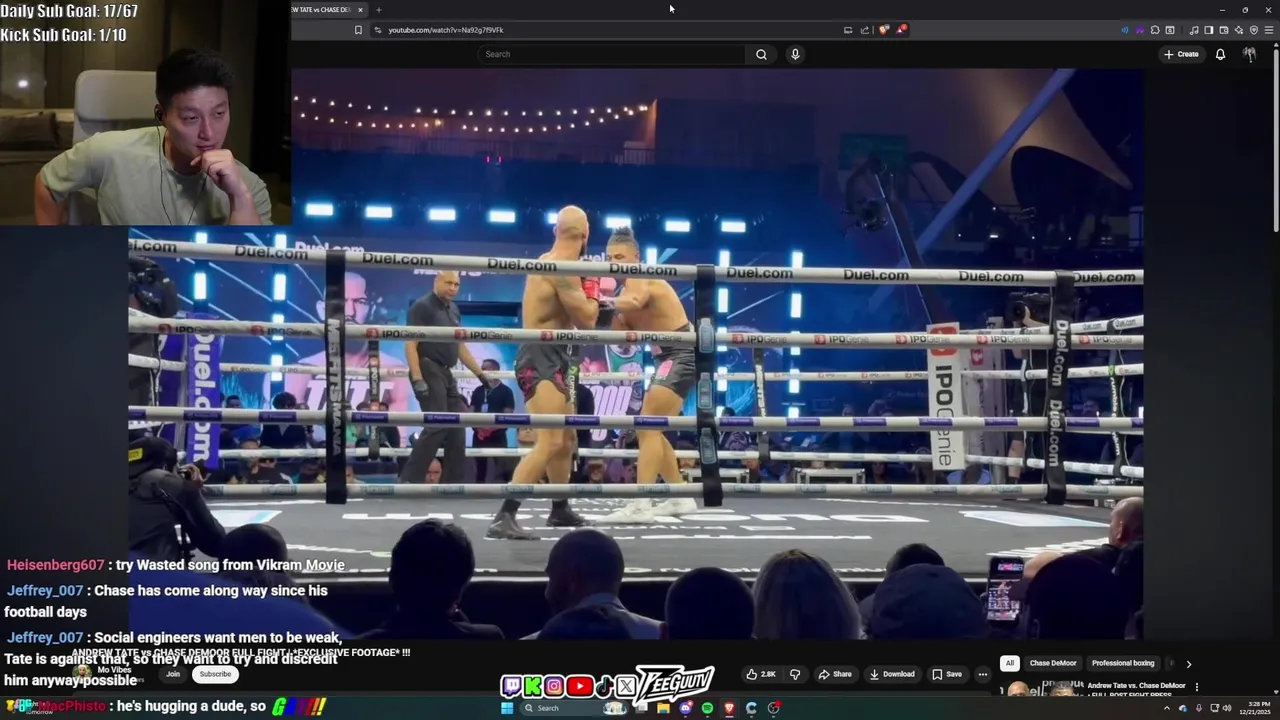Click the fight video player to pause
The height and width of the screenshot is (720, 1280).
pyautogui.click(x=636, y=353)
